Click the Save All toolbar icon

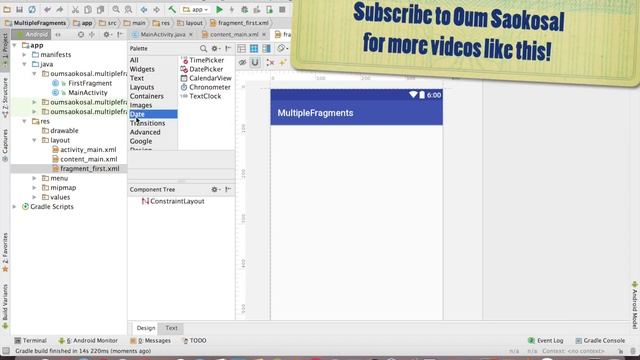[x=19, y=9]
